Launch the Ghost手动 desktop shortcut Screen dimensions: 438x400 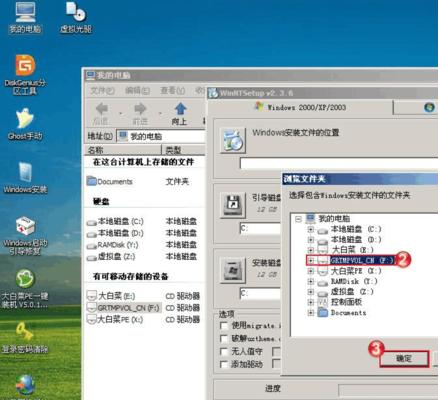pyautogui.click(x=25, y=119)
